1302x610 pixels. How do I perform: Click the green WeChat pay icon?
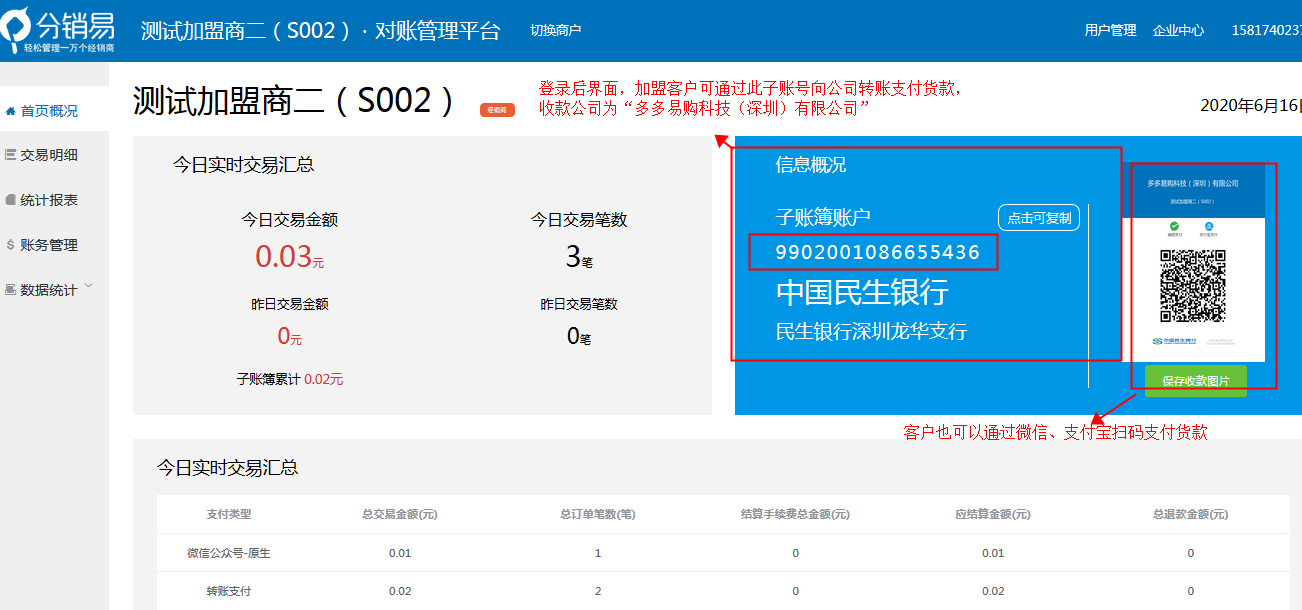(x=1175, y=228)
